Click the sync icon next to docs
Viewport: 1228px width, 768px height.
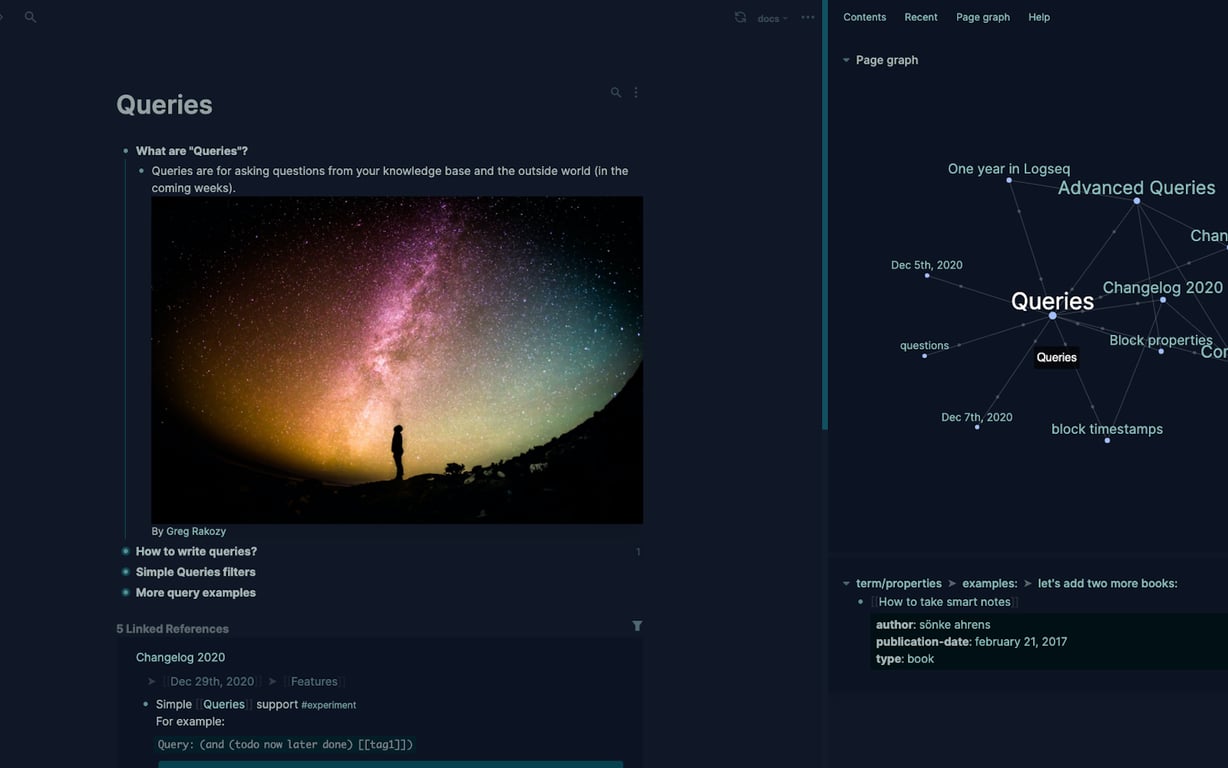(x=740, y=17)
